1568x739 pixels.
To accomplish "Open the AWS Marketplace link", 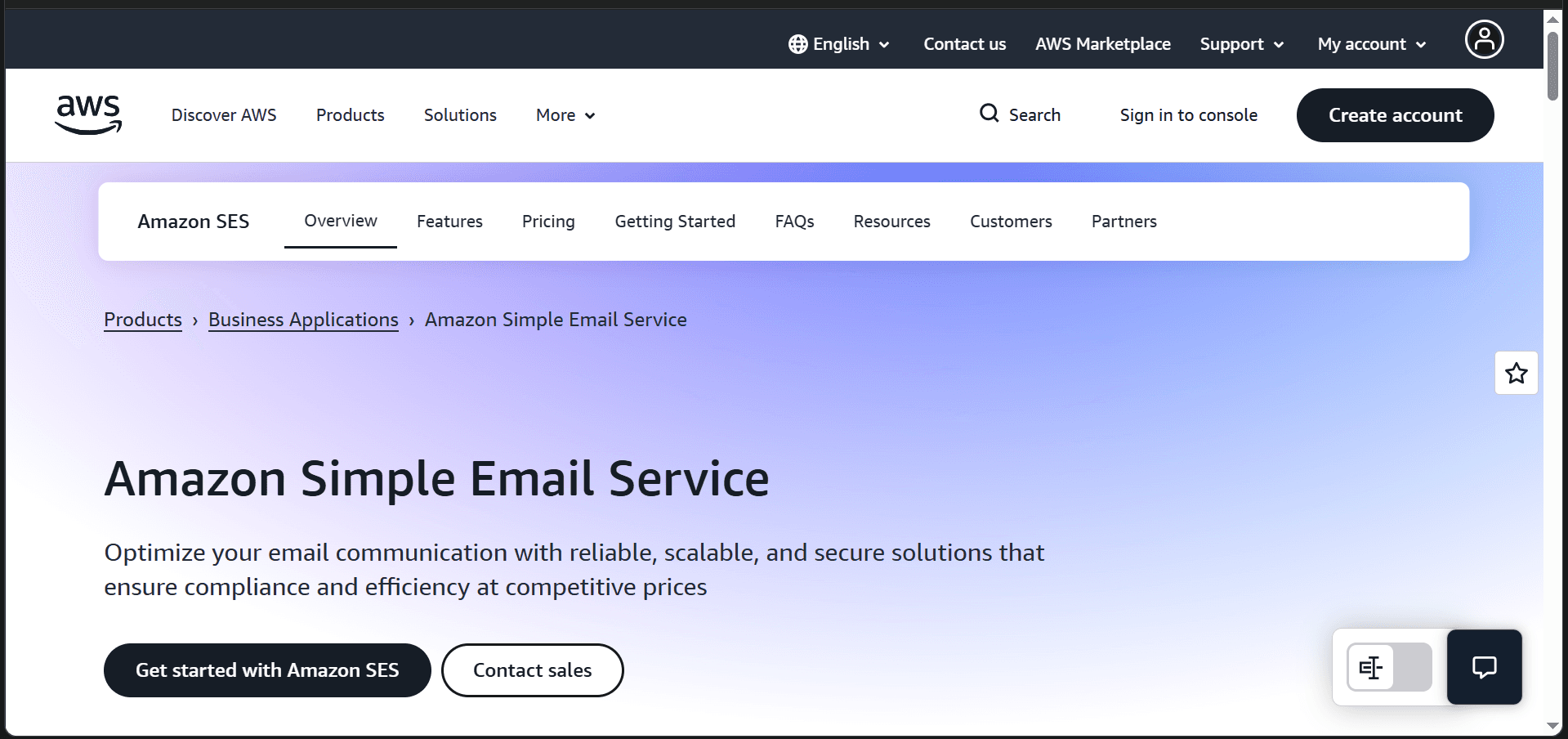I will 1102,44.
